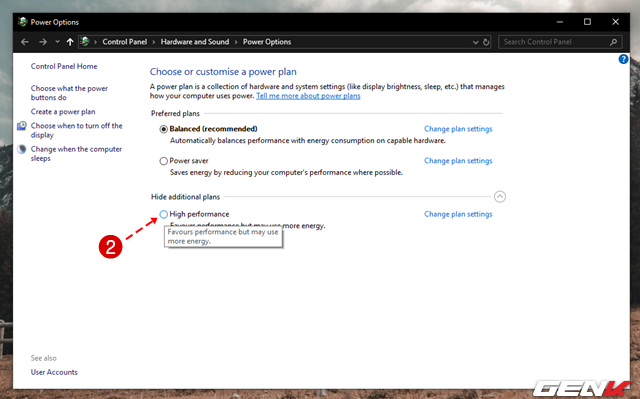
Task: Click the Hide additional plans label
Action: [x=185, y=197]
